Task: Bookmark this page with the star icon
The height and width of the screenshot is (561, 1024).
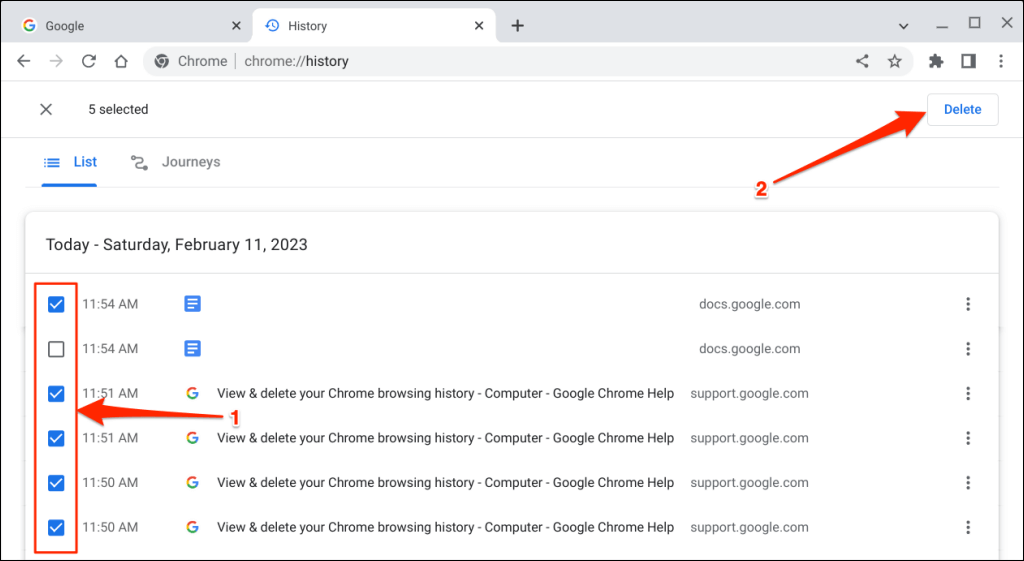Action: tap(894, 61)
